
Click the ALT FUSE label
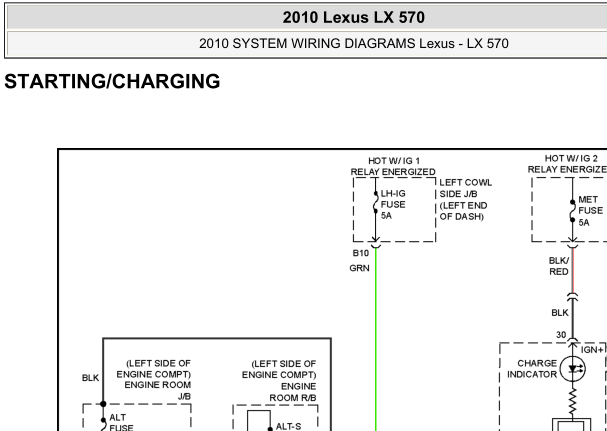tap(121, 423)
